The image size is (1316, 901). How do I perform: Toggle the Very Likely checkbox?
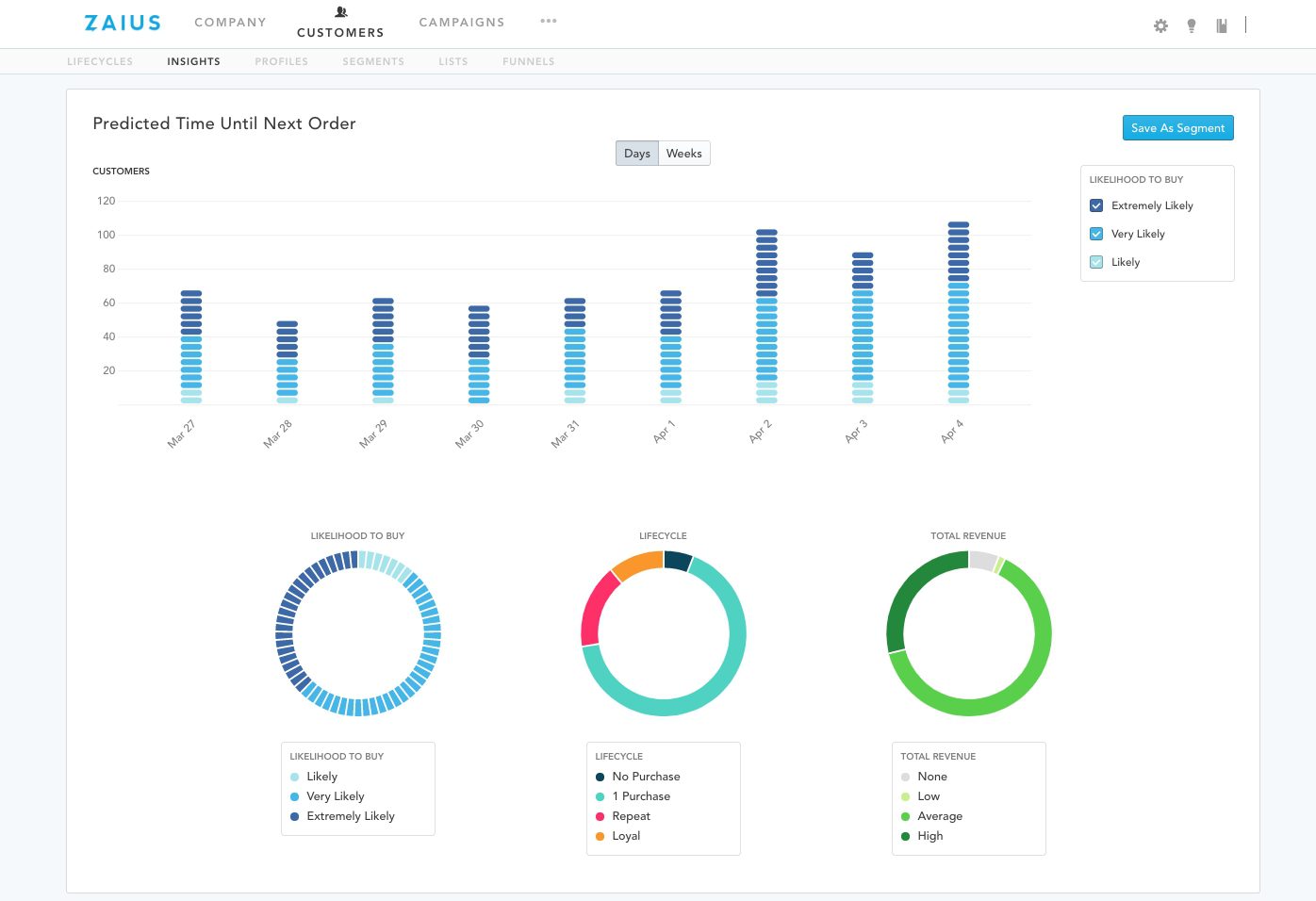(x=1096, y=234)
